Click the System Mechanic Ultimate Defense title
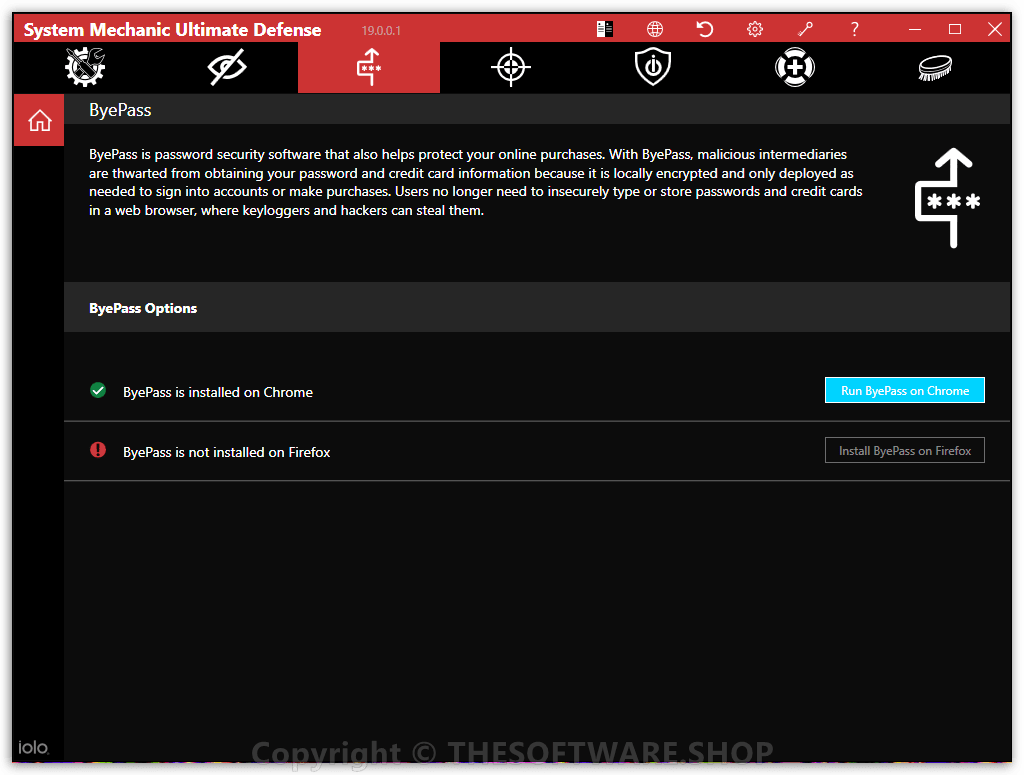1024x775 pixels. (x=172, y=30)
